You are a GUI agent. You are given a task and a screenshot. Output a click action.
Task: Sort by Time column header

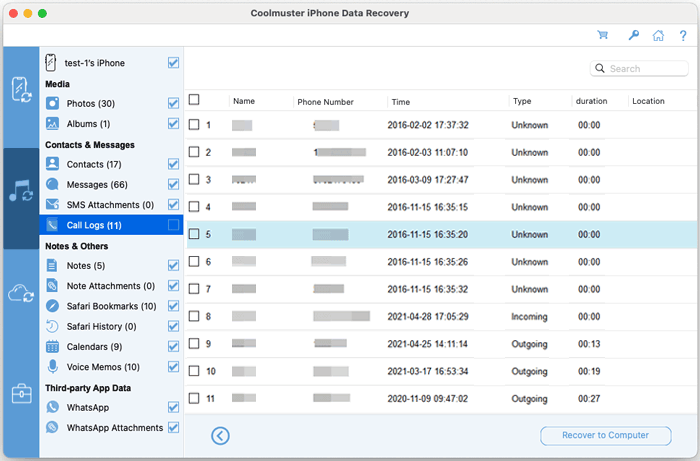(400, 102)
